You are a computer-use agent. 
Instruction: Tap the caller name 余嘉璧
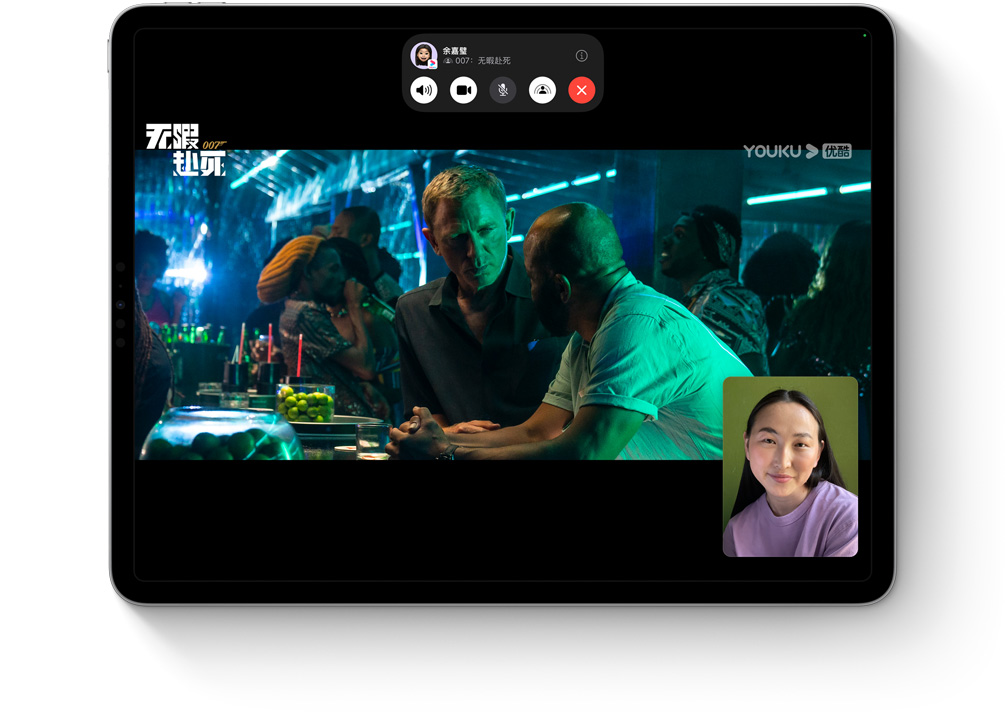pos(454,51)
